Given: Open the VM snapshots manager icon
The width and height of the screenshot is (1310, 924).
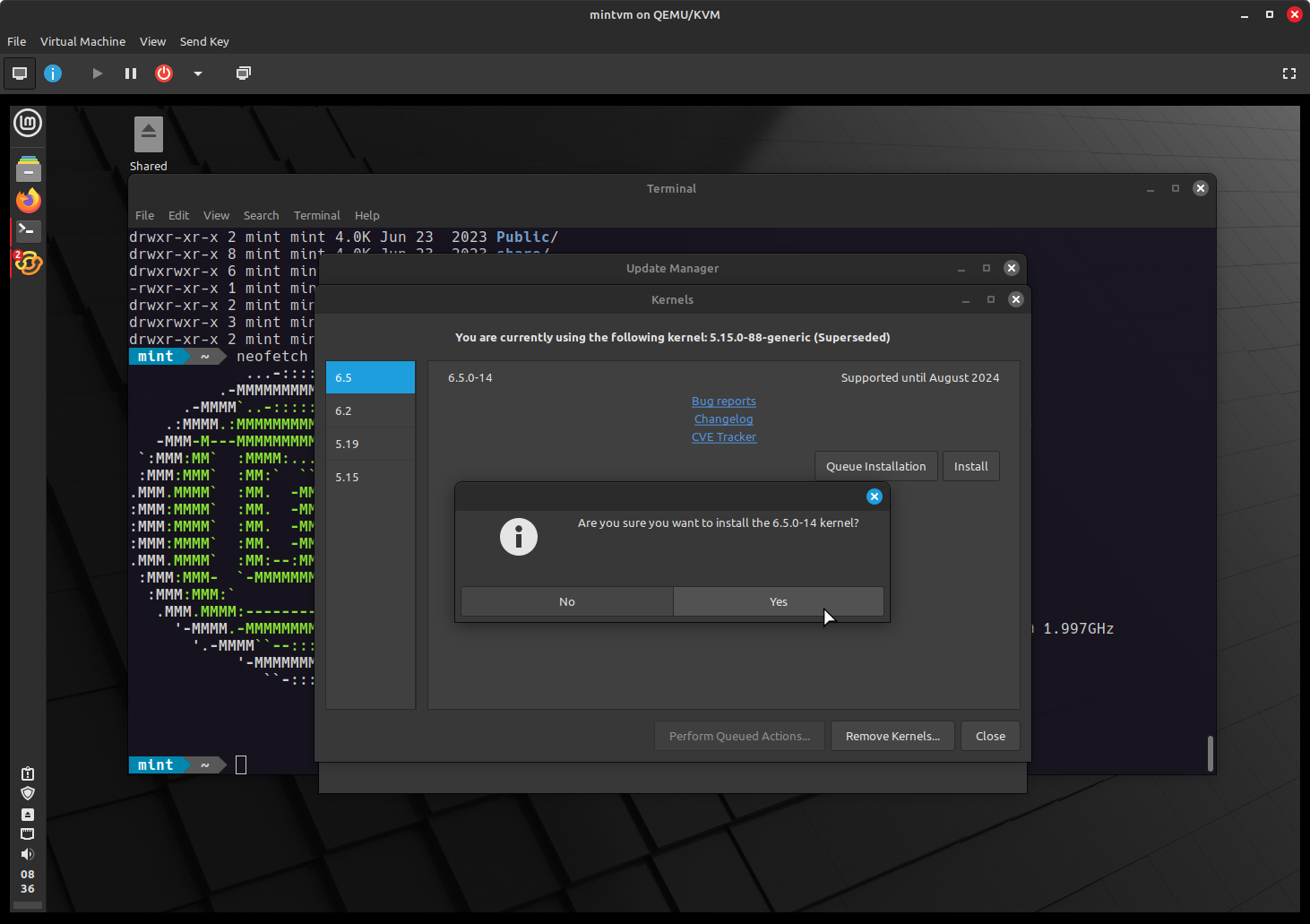Looking at the screenshot, I should click(243, 73).
